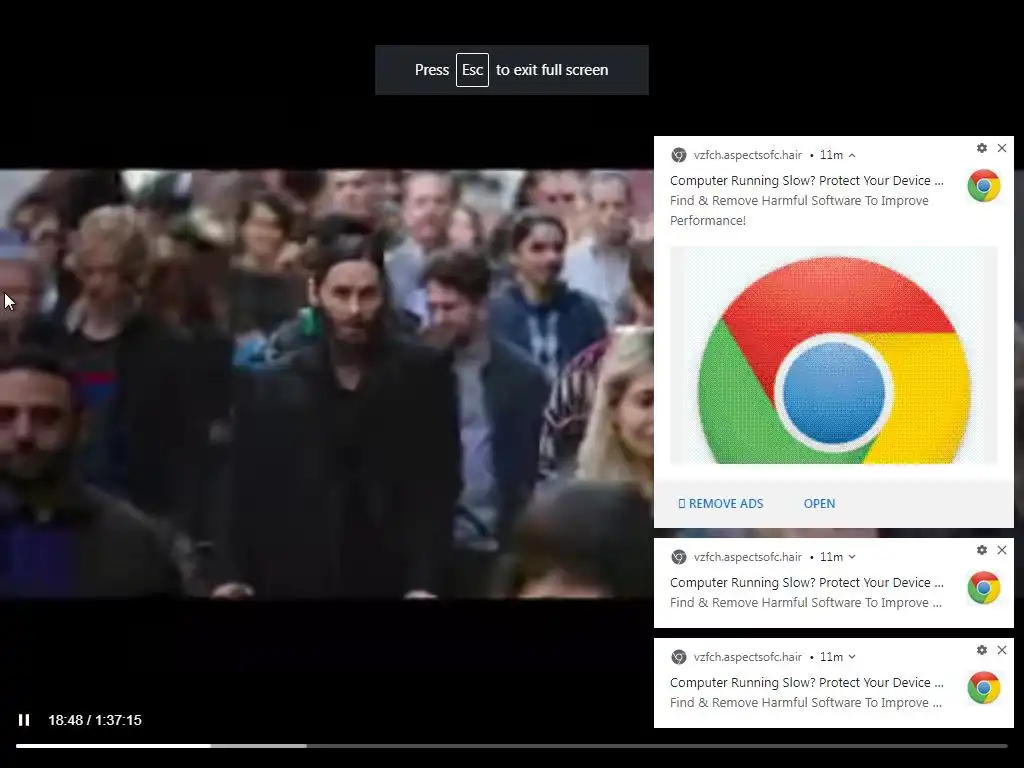This screenshot has width=1024, height=768.
Task: Click the Chrome logo in the middle notification
Action: click(984, 588)
